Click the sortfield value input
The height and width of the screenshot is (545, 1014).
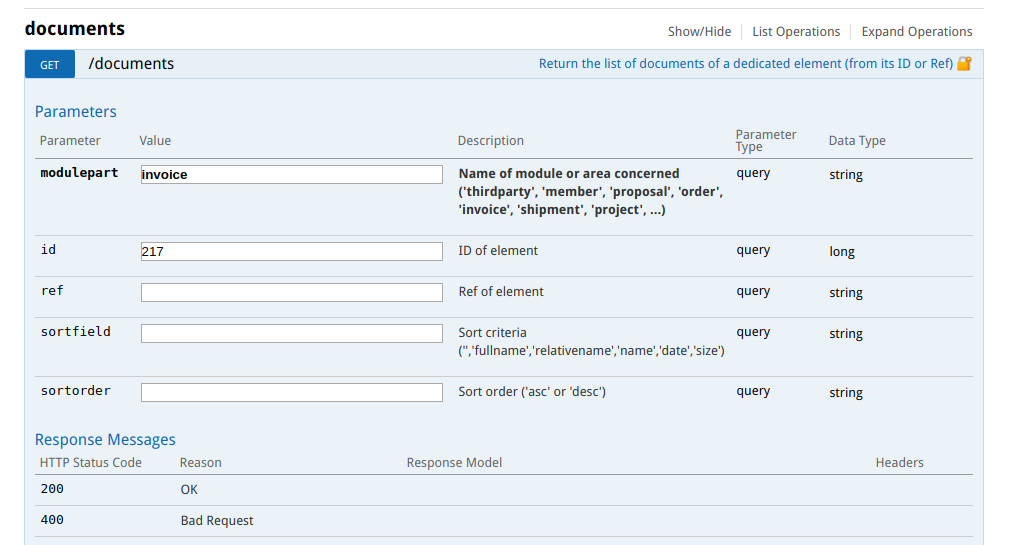292,333
